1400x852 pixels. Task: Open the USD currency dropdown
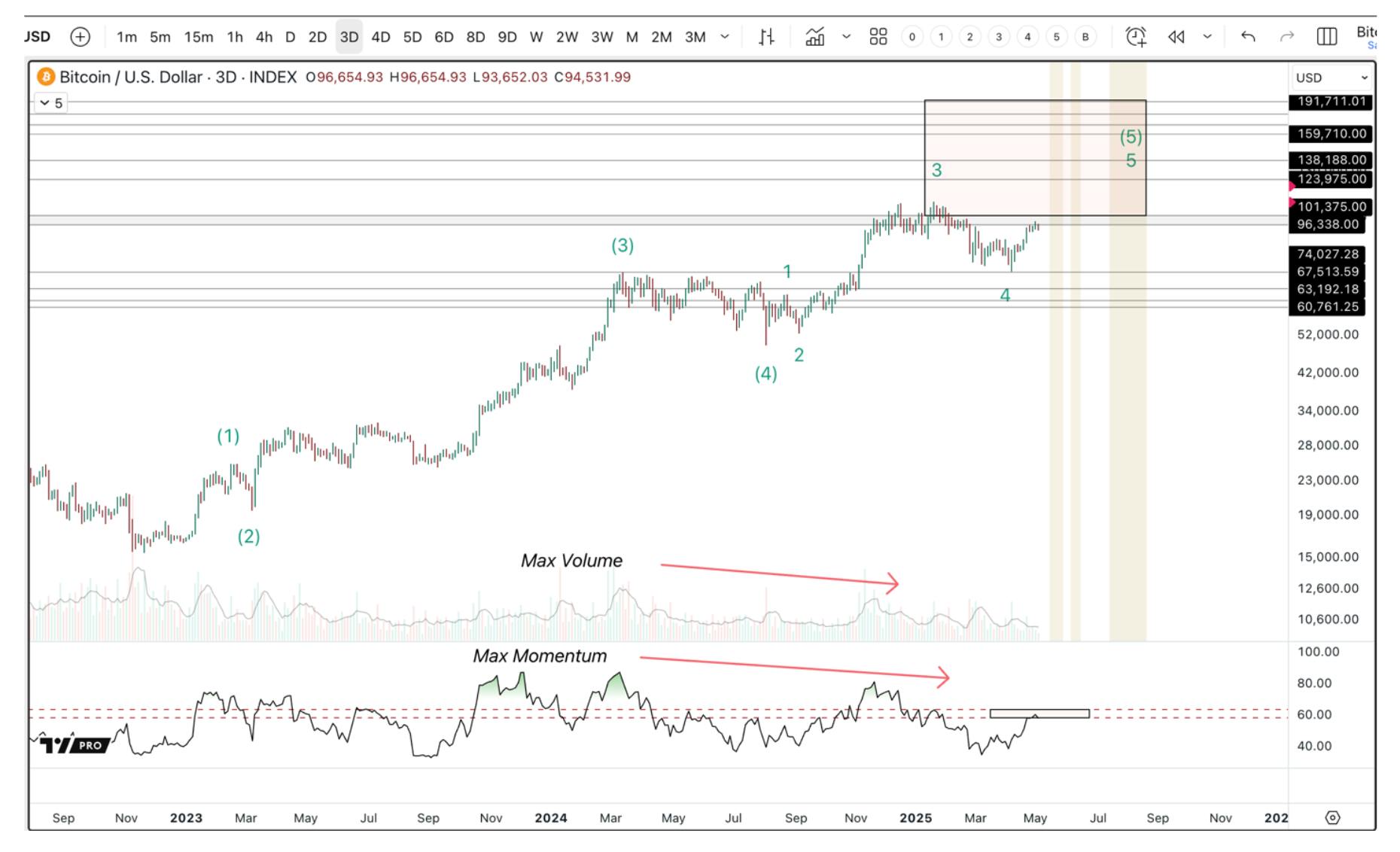point(1332,78)
